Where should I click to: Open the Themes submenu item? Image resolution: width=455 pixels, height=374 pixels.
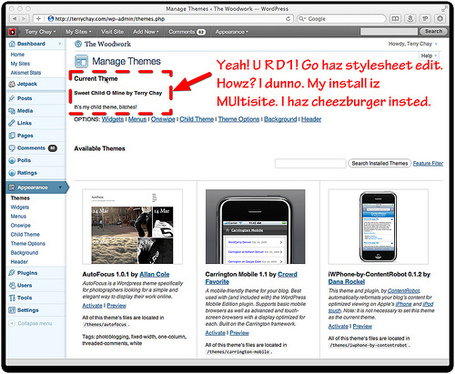20,198
